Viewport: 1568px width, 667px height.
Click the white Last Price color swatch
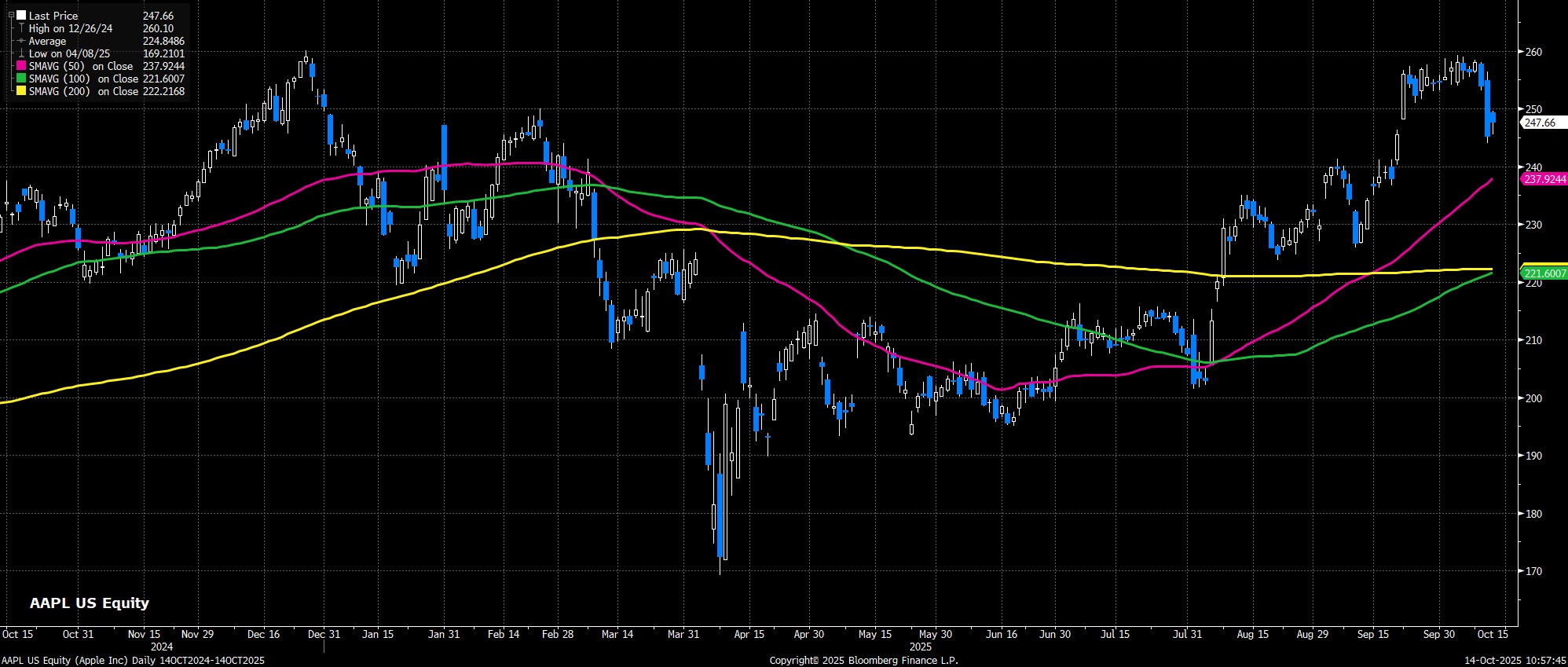click(21, 16)
